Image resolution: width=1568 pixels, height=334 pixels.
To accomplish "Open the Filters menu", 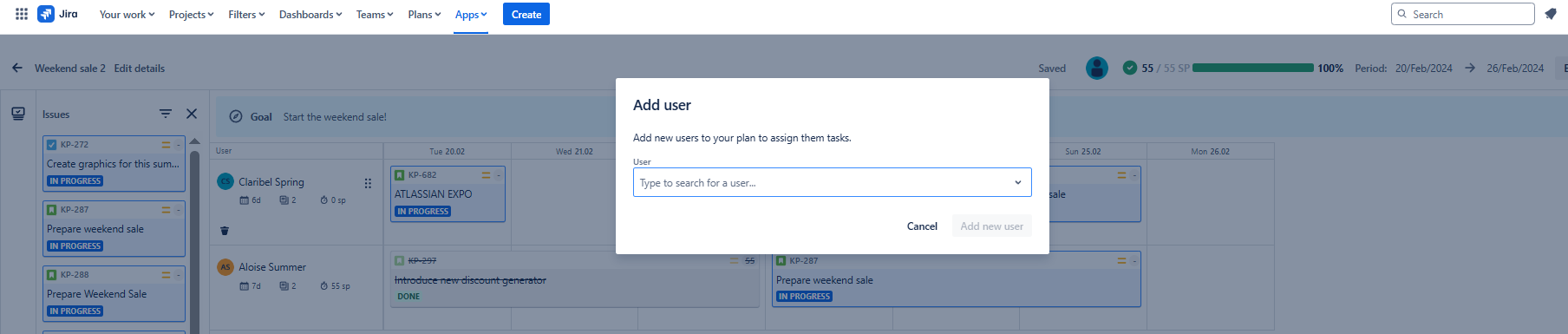I will [x=246, y=15].
